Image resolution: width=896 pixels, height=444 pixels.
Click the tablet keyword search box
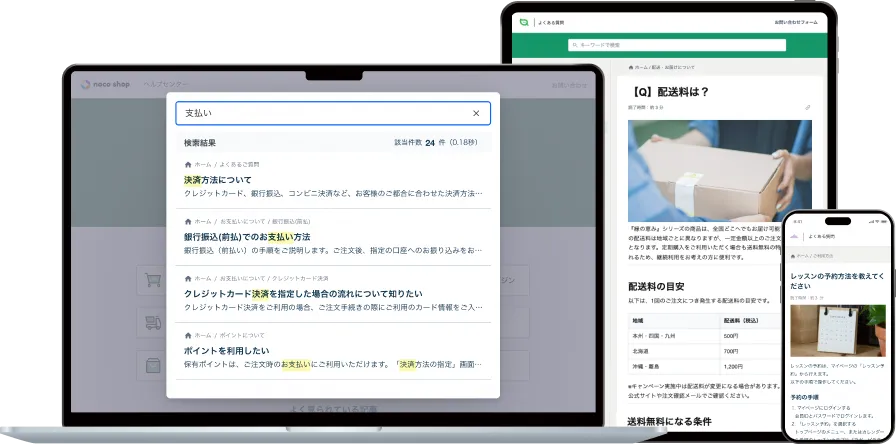click(x=676, y=45)
